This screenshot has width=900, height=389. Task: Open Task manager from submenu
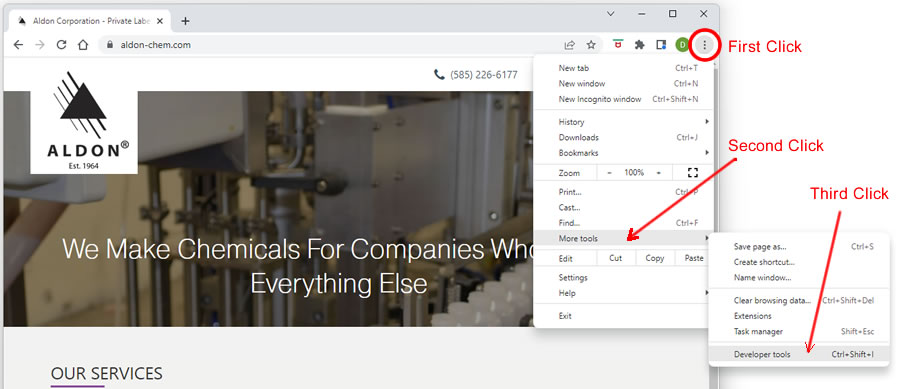click(799, 332)
